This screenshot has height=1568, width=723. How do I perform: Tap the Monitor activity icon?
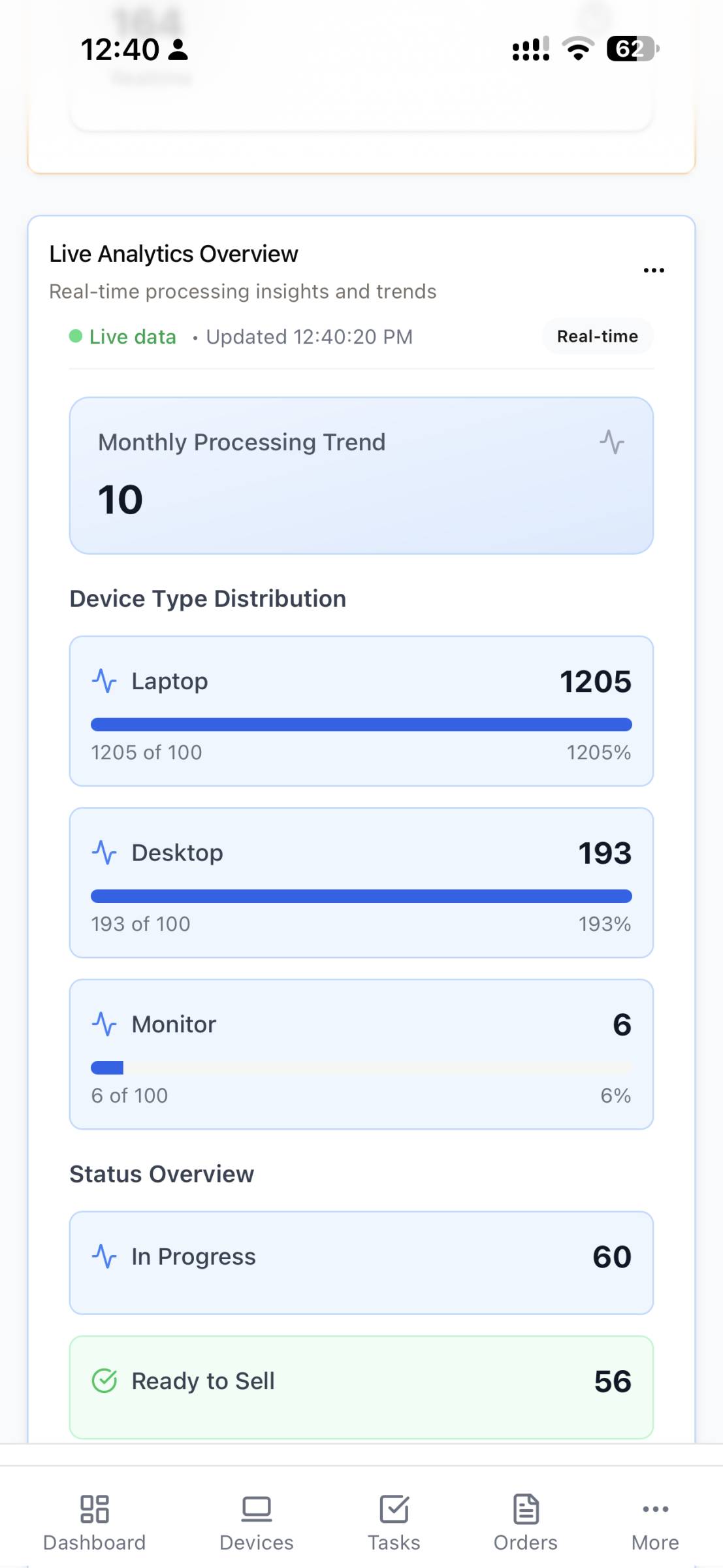coord(104,1024)
